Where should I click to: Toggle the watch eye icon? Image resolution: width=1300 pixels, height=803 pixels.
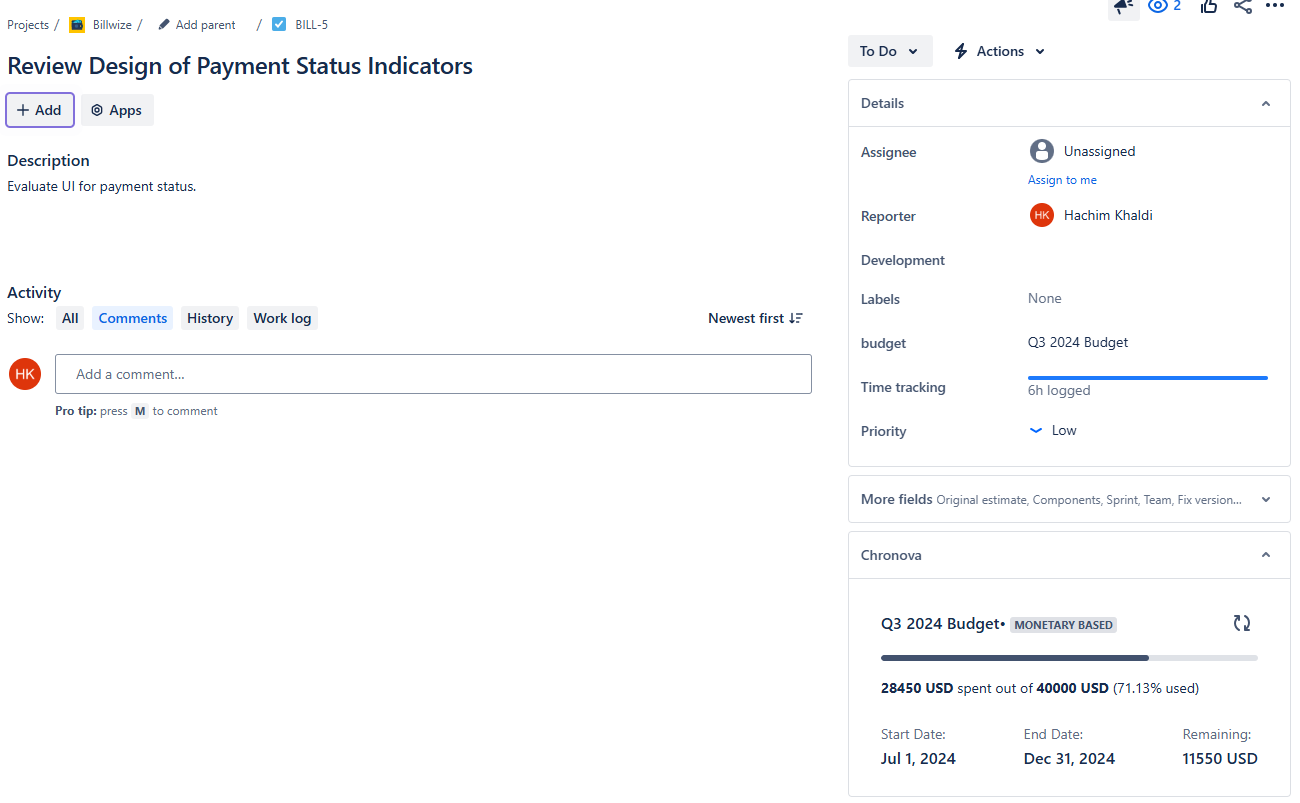(x=1159, y=6)
